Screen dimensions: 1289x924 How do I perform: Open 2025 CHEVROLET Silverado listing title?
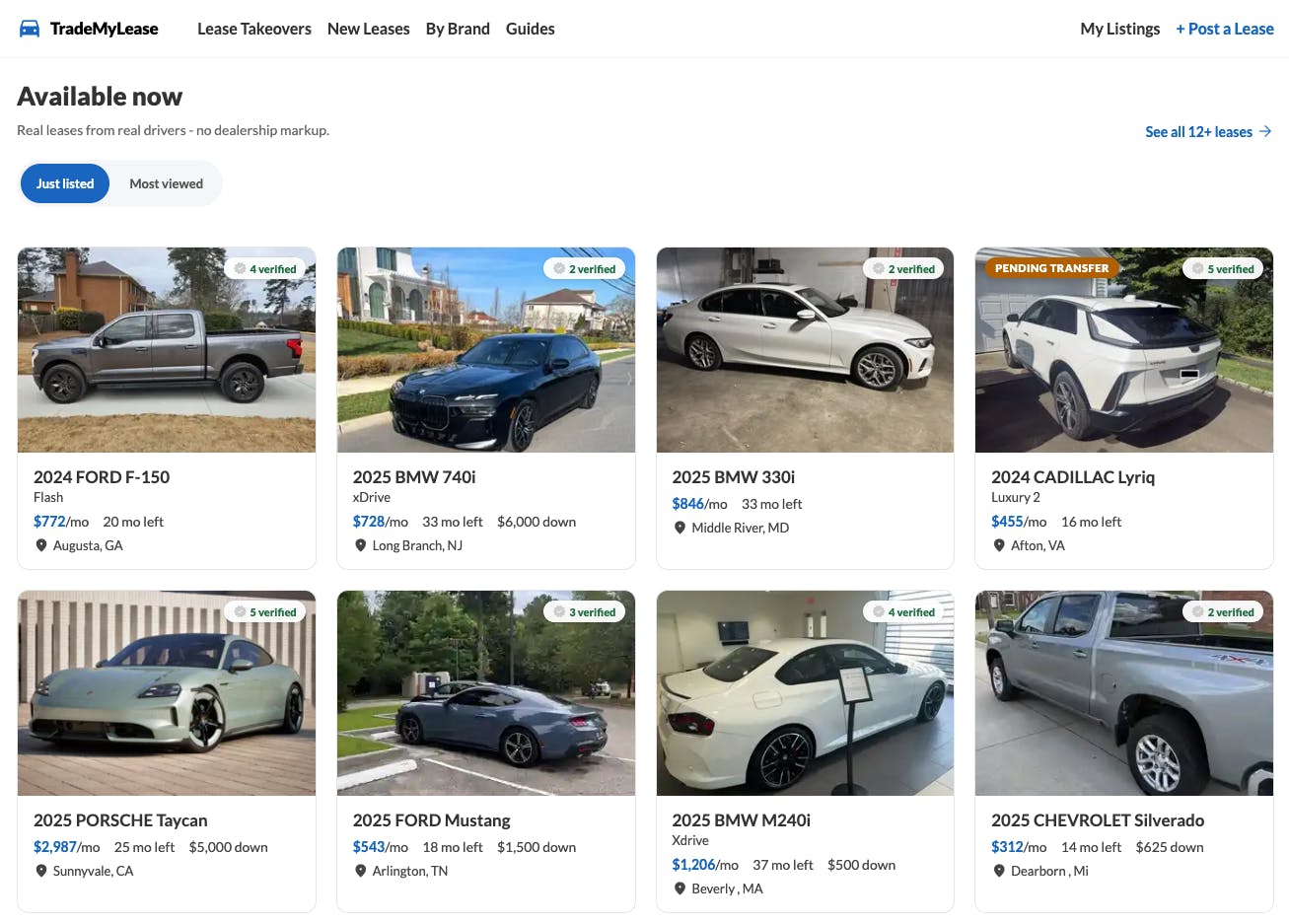pos(1098,820)
